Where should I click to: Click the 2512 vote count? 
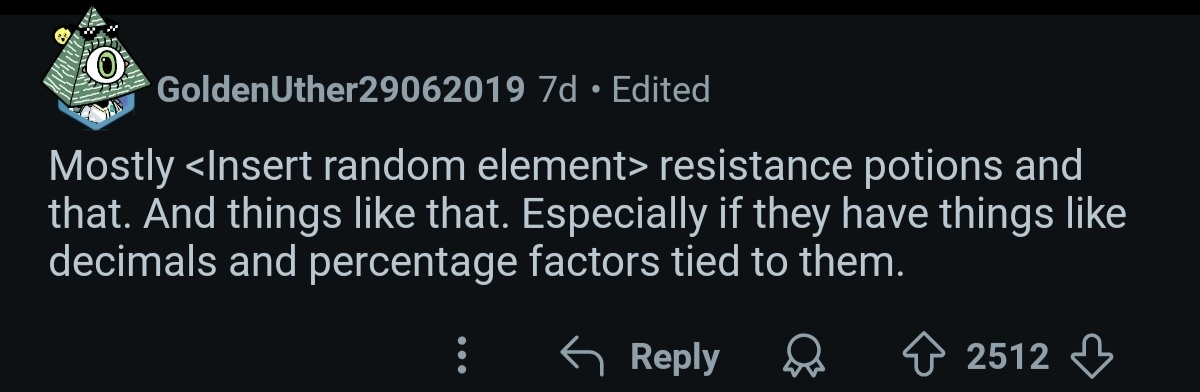1008,357
